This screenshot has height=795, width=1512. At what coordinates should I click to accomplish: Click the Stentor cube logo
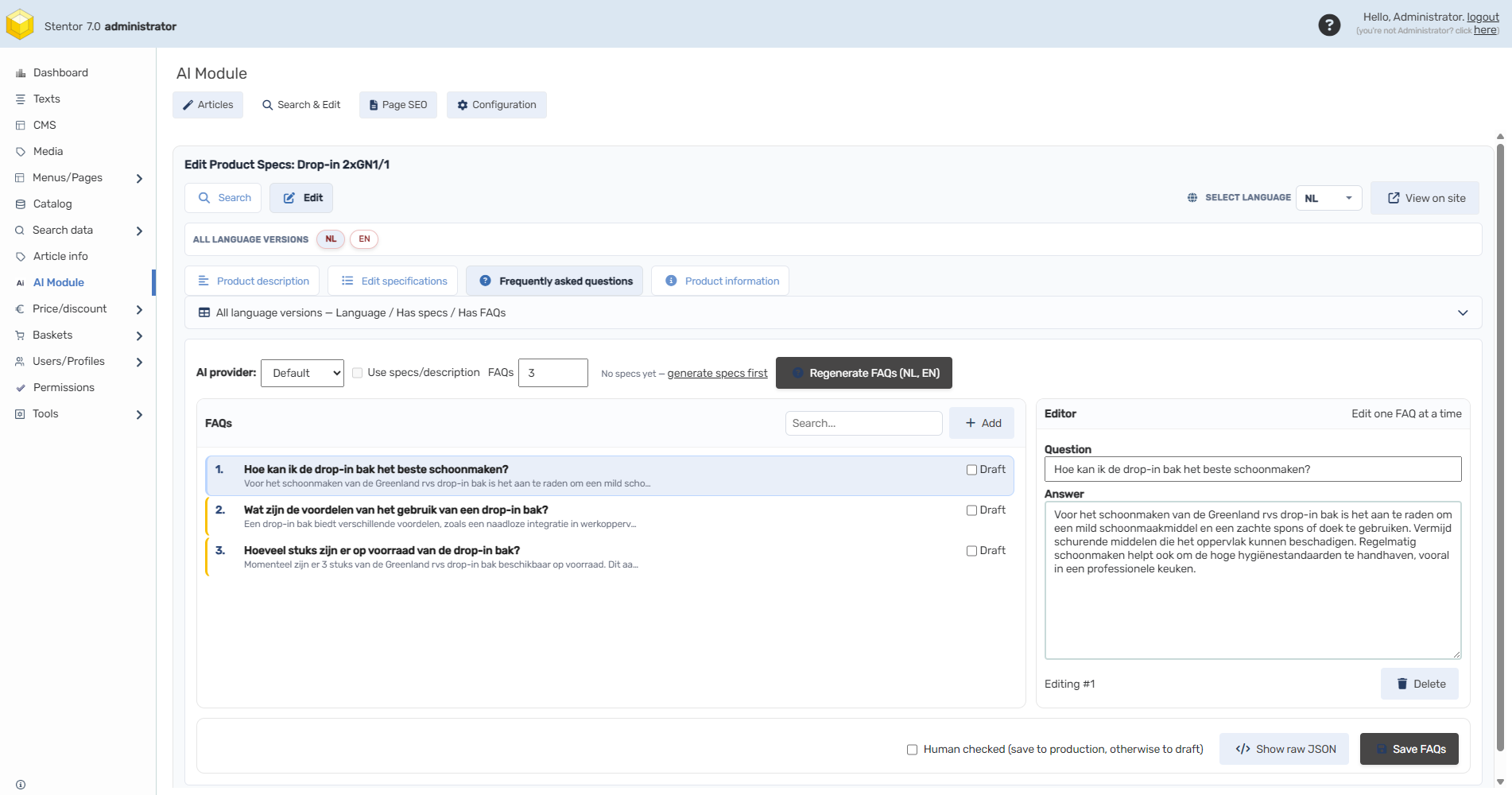tap(20, 25)
